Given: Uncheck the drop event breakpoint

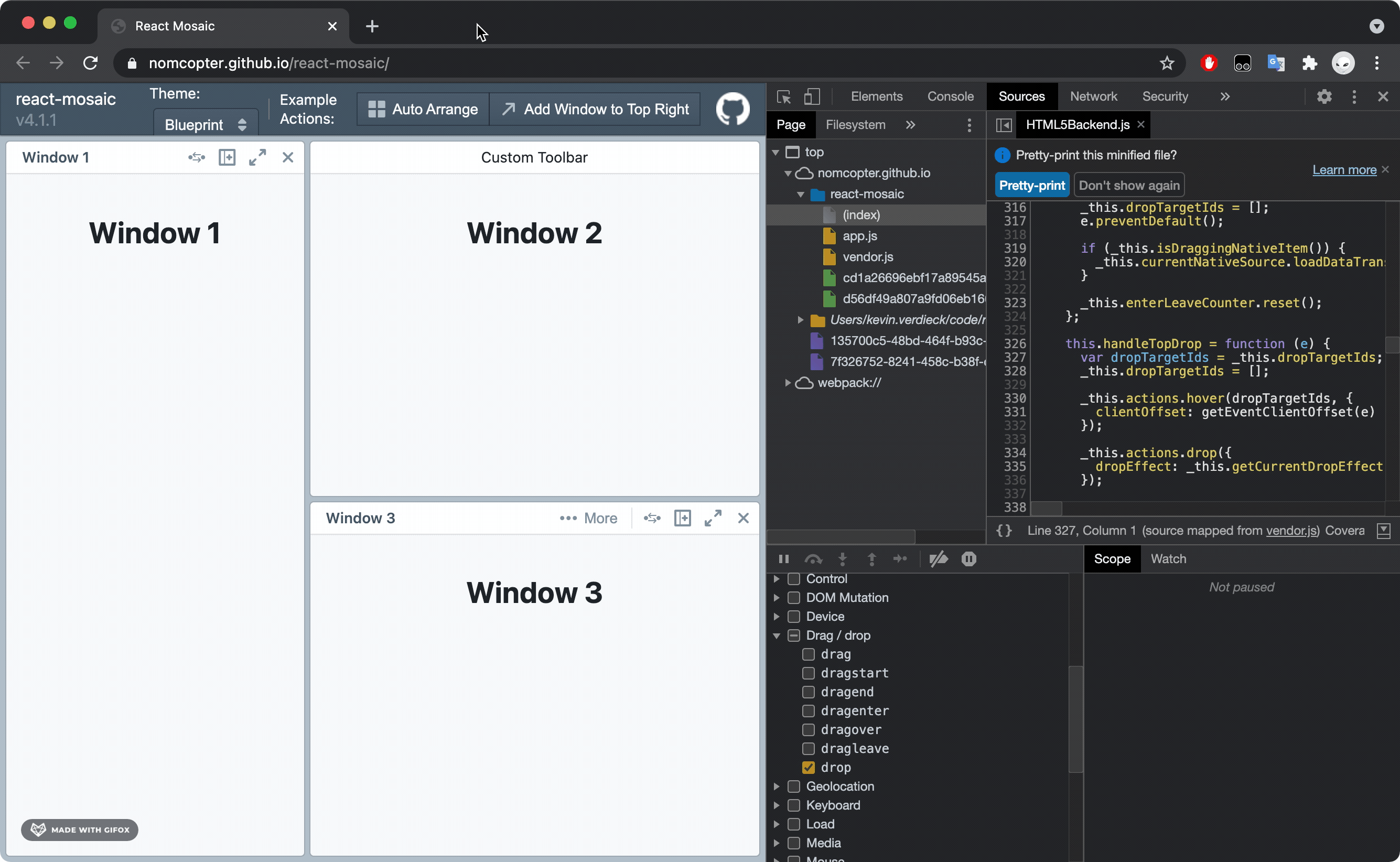Looking at the screenshot, I should click(x=809, y=768).
